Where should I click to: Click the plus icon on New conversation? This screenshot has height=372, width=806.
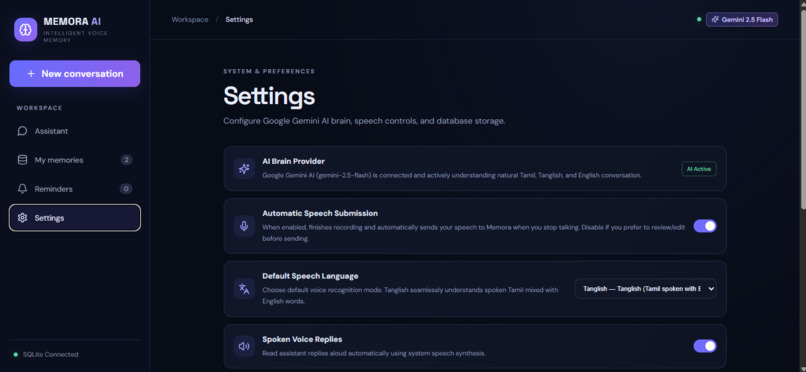(x=31, y=73)
